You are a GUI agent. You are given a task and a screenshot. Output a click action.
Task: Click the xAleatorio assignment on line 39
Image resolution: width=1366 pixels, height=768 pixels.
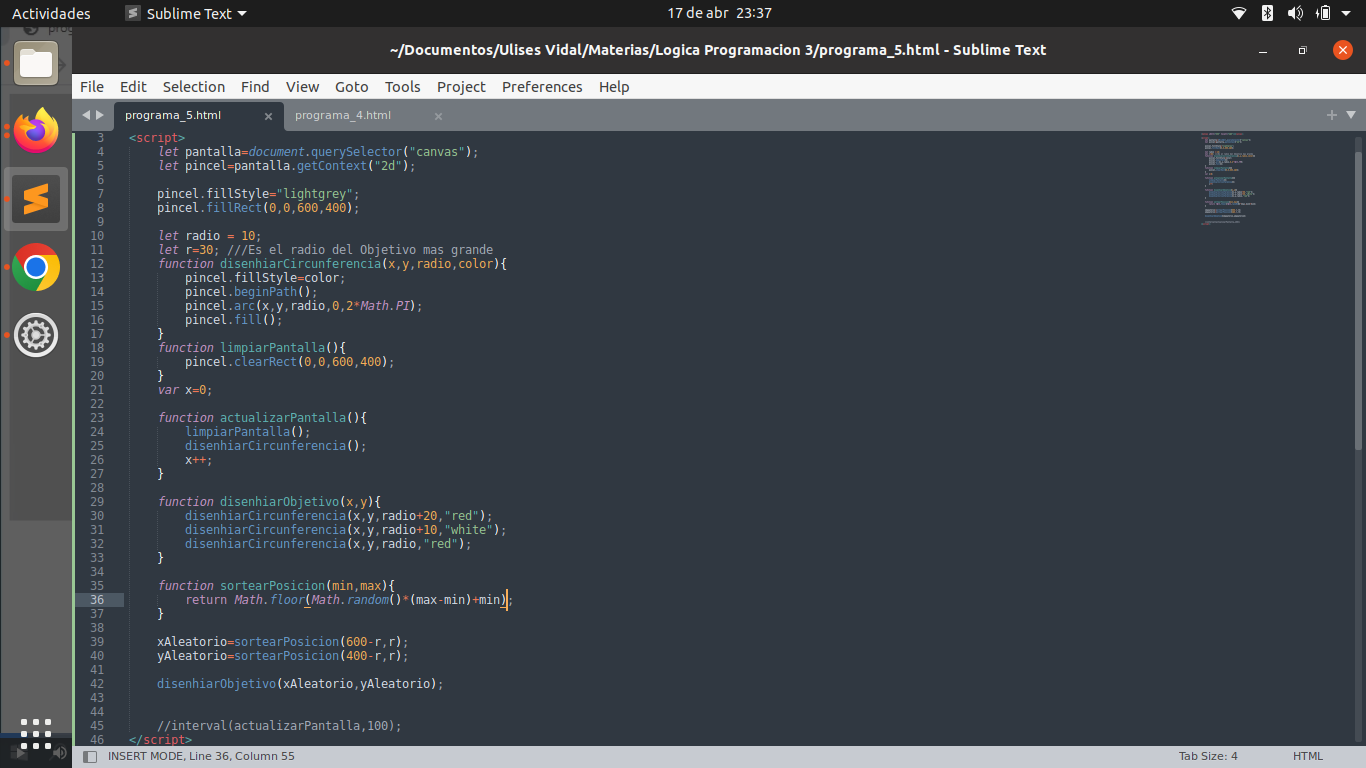click(283, 642)
